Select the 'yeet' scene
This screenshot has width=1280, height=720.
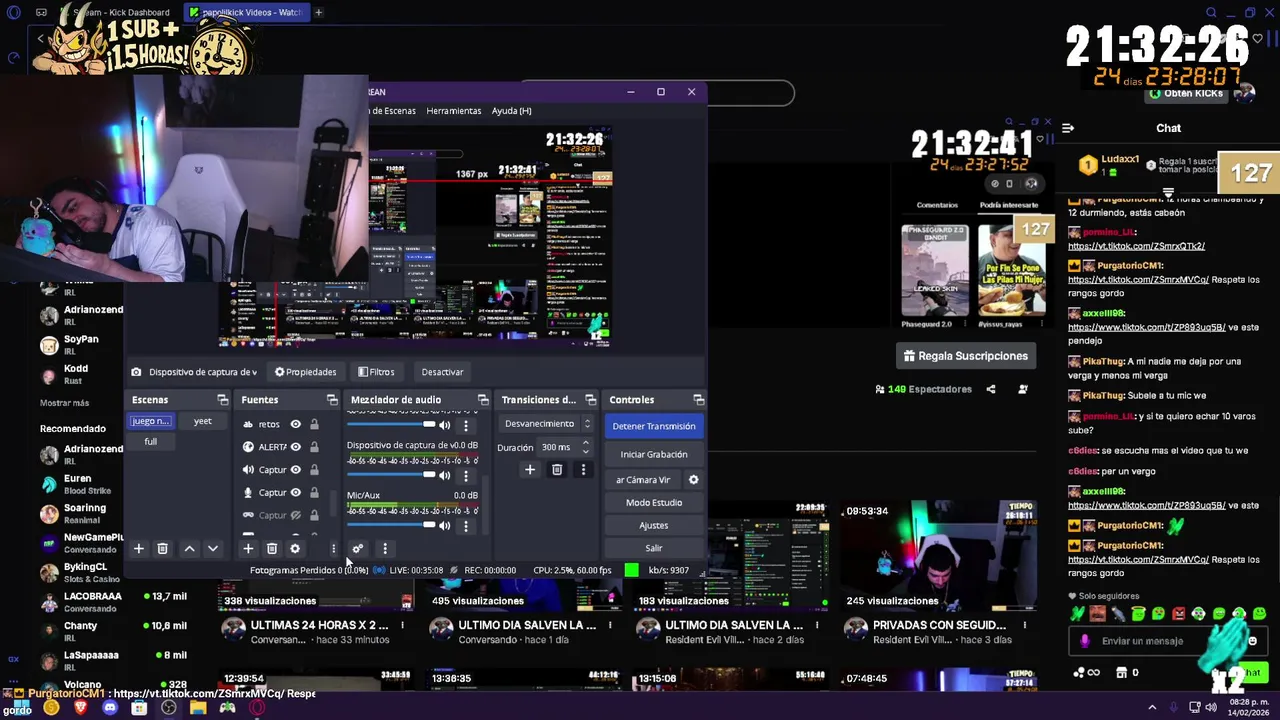[x=203, y=421]
